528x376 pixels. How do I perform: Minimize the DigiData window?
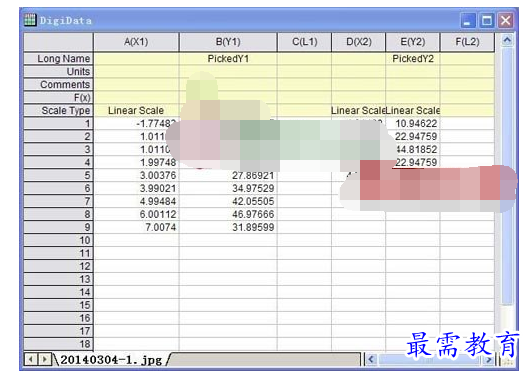point(467,21)
